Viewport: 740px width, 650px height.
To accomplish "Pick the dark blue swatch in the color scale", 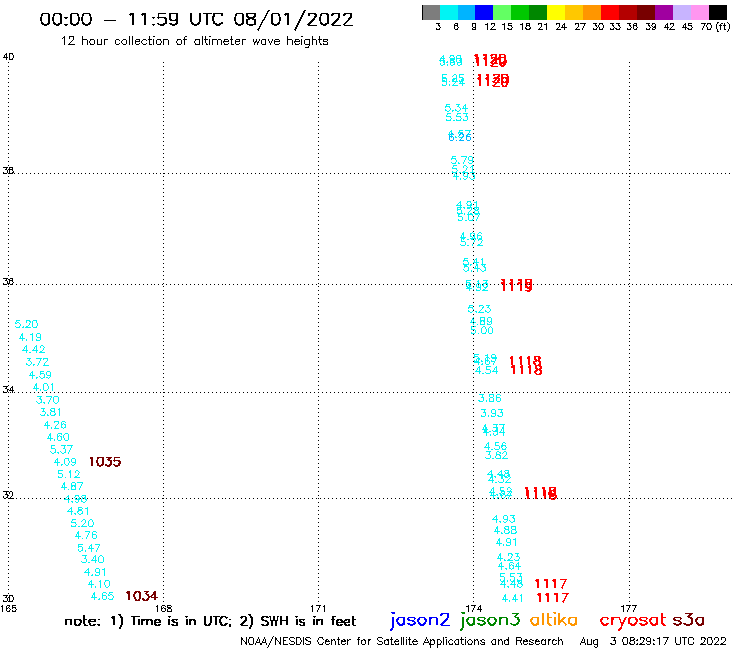I will click(x=484, y=12).
